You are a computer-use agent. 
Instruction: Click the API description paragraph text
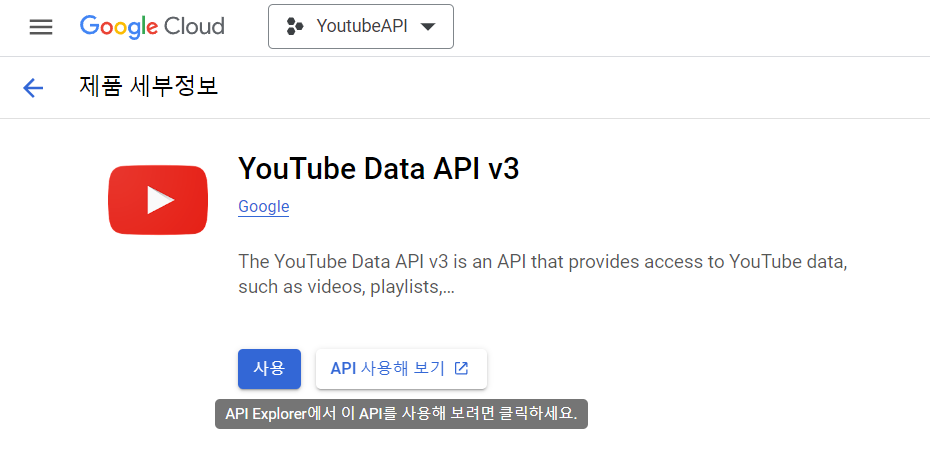(542, 274)
